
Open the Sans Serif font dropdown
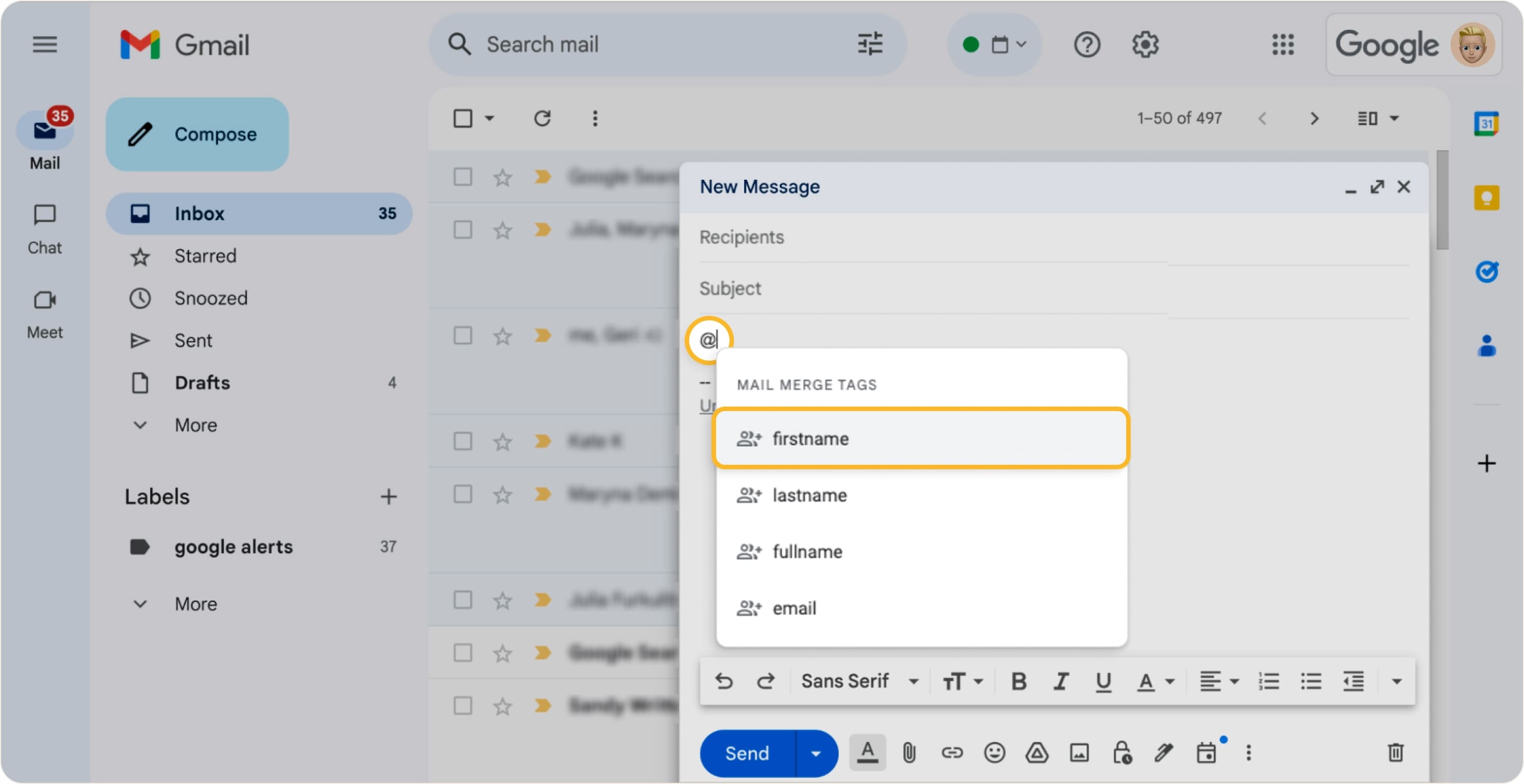click(859, 682)
